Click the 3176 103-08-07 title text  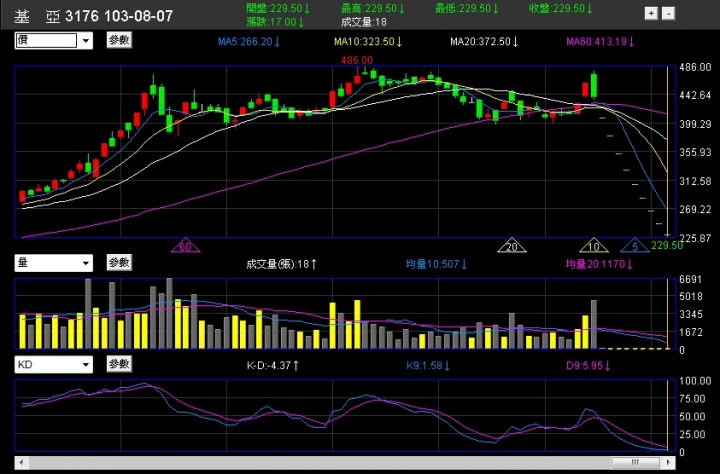[119, 16]
